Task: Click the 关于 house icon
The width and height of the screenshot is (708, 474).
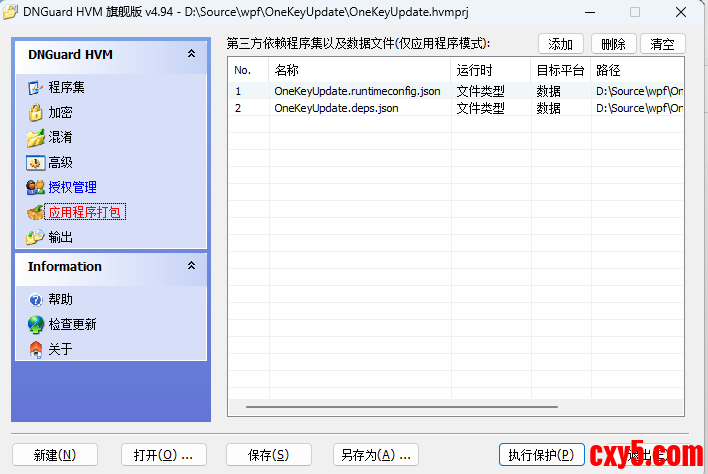Action: pos(35,349)
